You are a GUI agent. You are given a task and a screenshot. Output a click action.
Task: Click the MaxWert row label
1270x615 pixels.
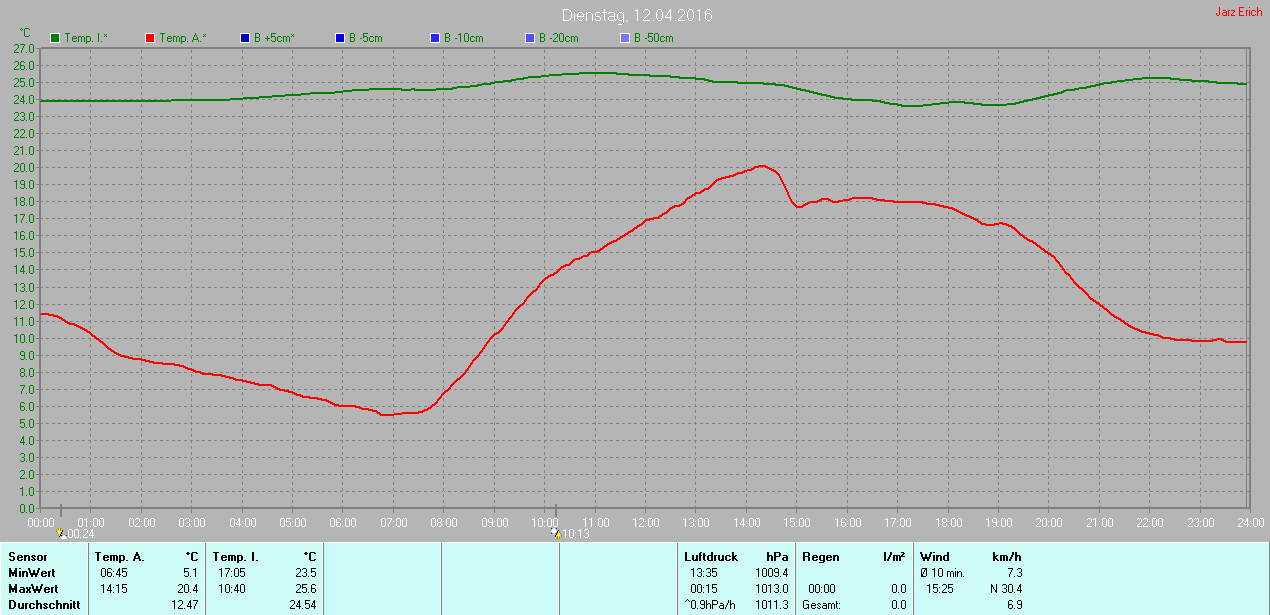click(x=33, y=589)
